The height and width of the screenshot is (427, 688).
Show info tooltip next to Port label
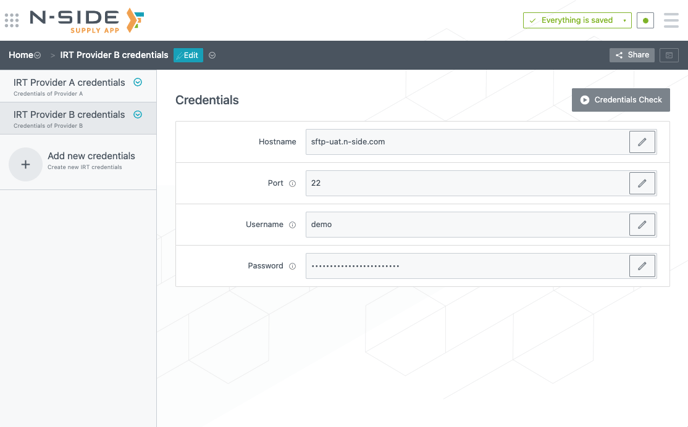click(x=293, y=184)
